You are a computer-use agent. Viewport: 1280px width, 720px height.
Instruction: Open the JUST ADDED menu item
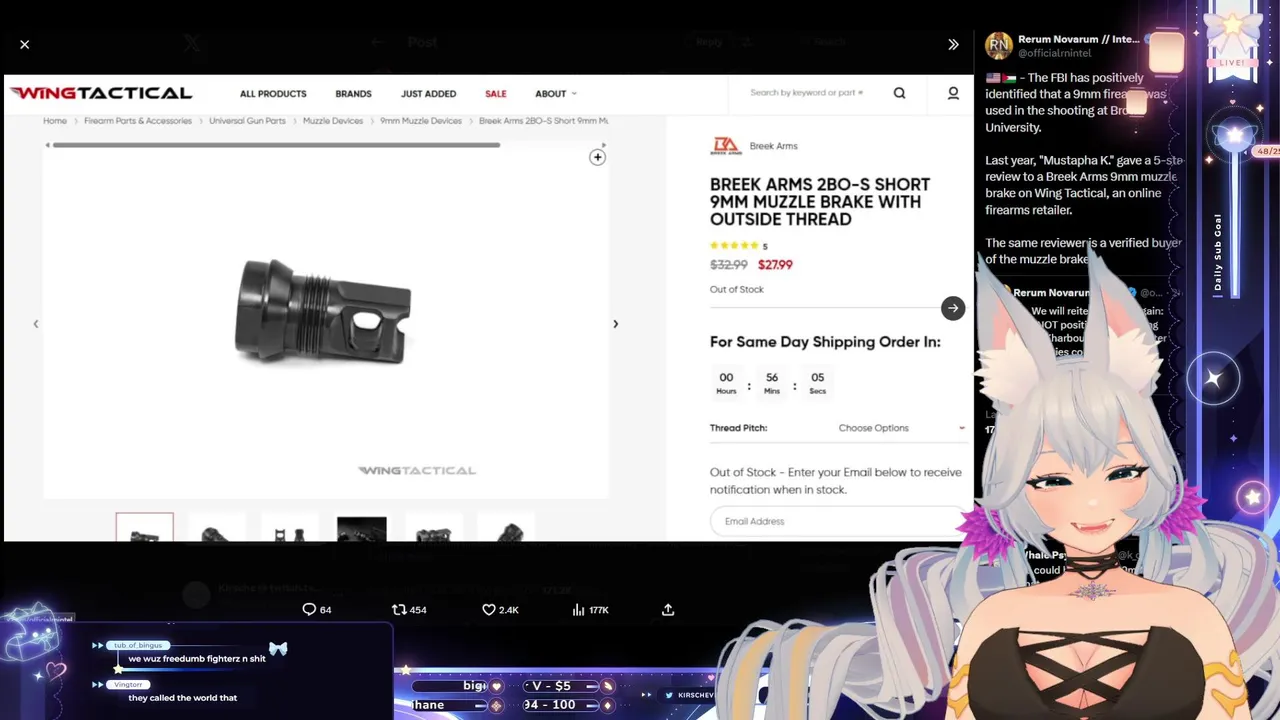[x=428, y=93]
